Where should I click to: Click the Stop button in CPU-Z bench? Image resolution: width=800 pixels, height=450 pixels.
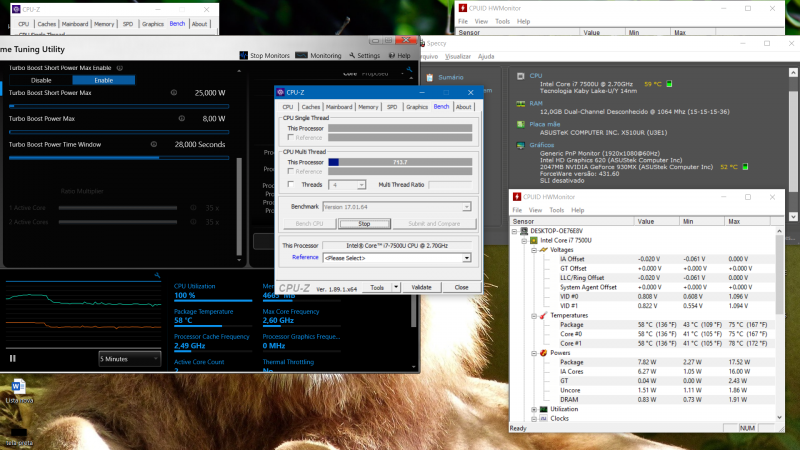(364, 223)
